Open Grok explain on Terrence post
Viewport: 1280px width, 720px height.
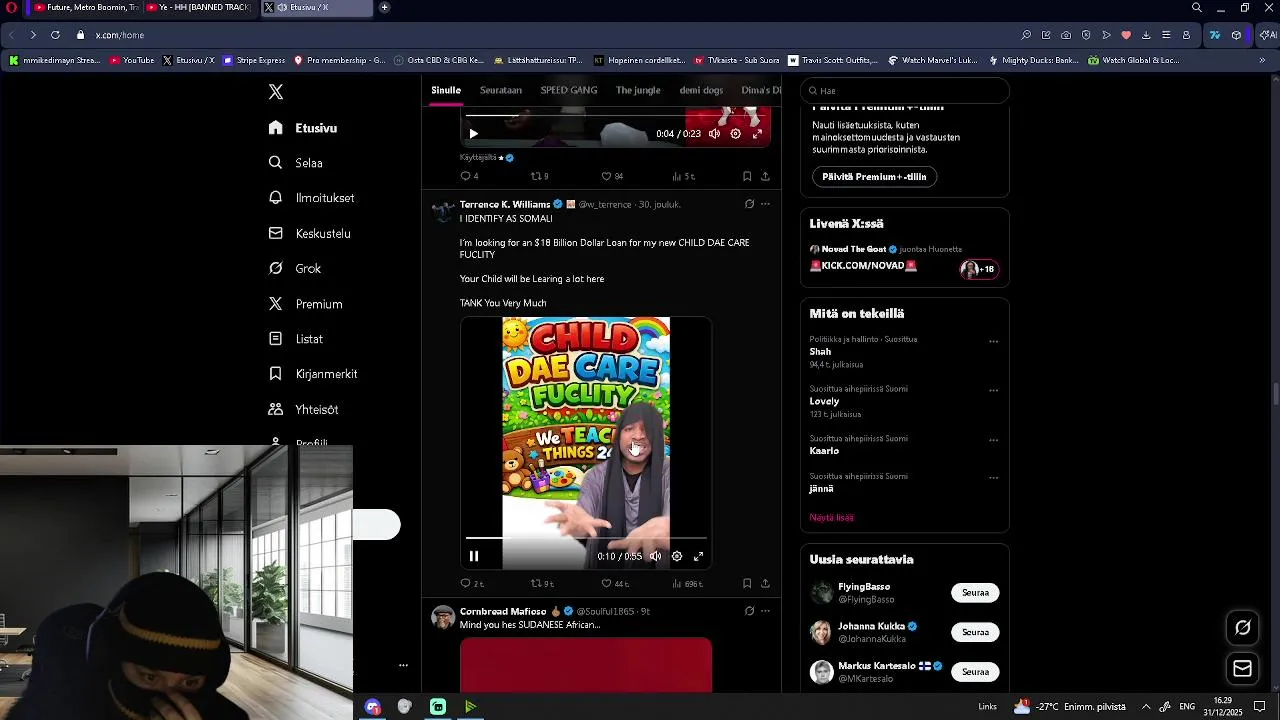tap(749, 204)
